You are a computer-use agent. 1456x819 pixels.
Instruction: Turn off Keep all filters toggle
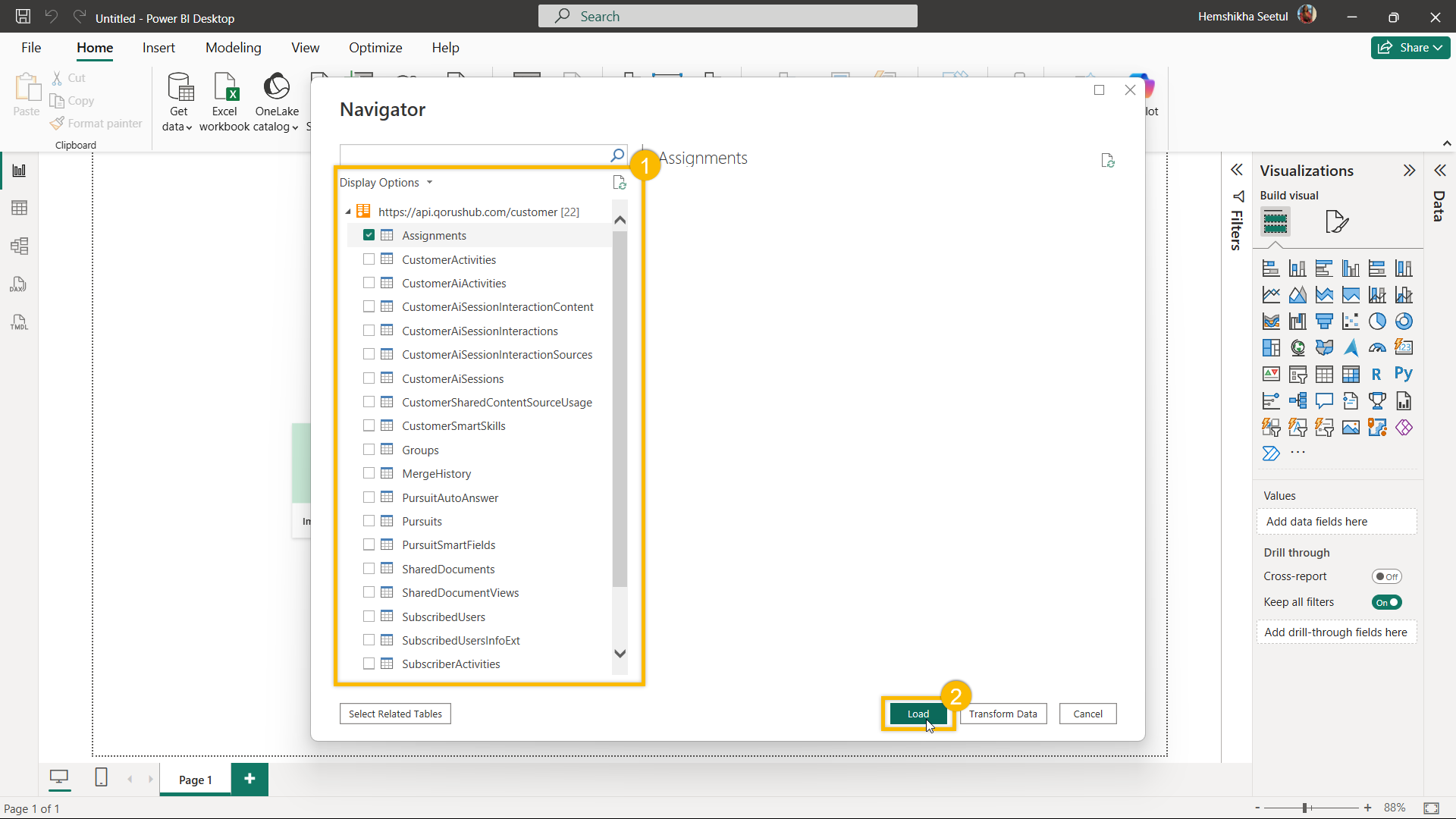(x=1386, y=602)
